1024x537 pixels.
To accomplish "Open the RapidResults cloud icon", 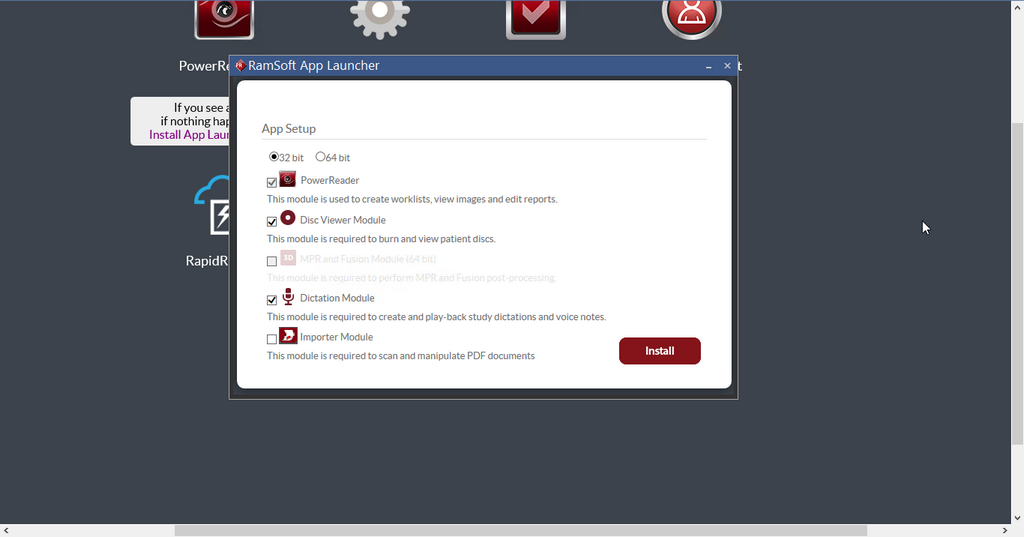I will point(212,208).
